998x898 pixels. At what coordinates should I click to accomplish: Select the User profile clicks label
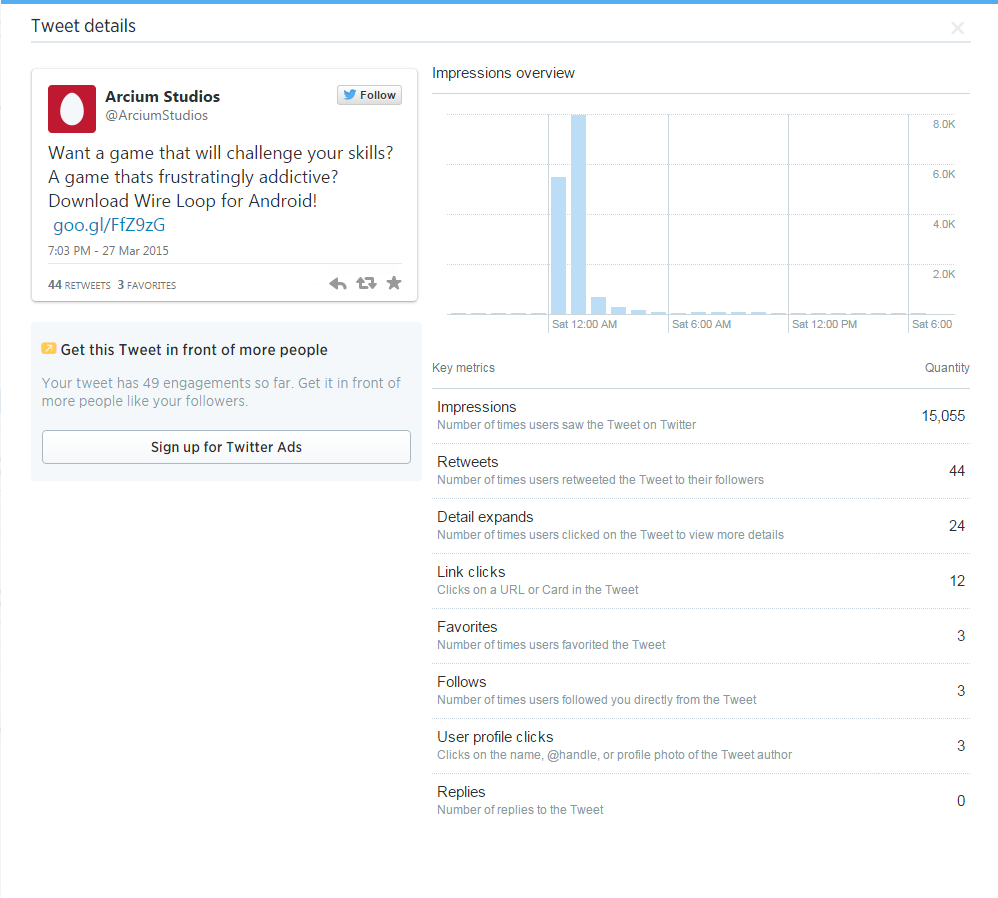pyautogui.click(x=495, y=737)
